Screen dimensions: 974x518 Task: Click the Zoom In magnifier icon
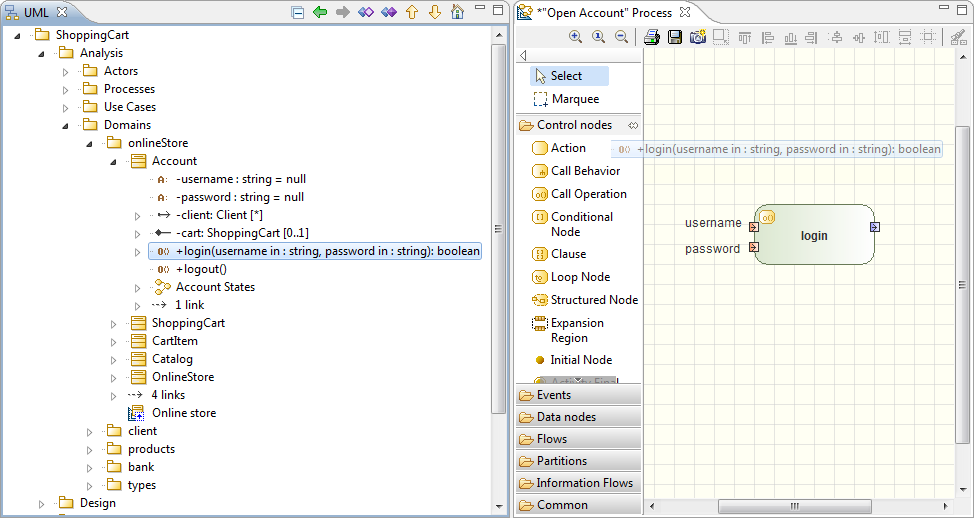pyautogui.click(x=576, y=37)
